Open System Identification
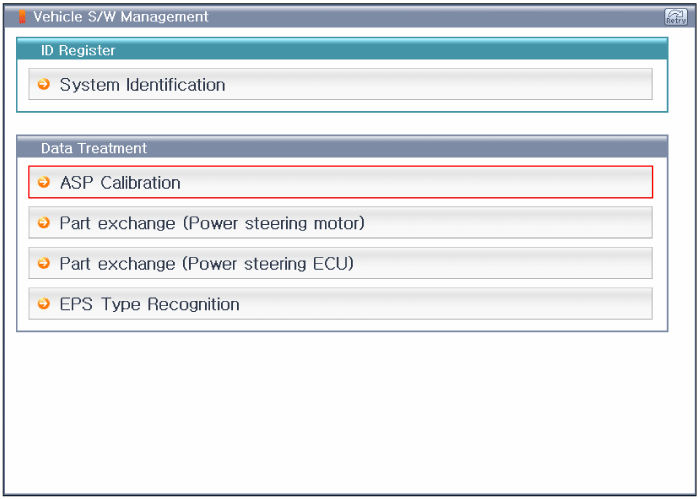The image size is (700, 499). (x=341, y=84)
